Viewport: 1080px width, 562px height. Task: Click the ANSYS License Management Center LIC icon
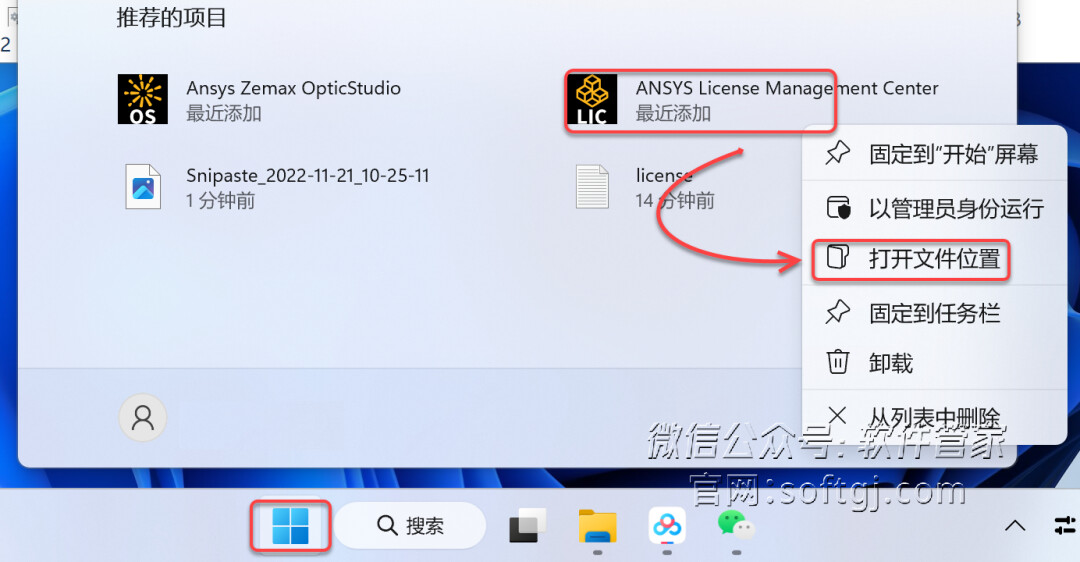592,100
